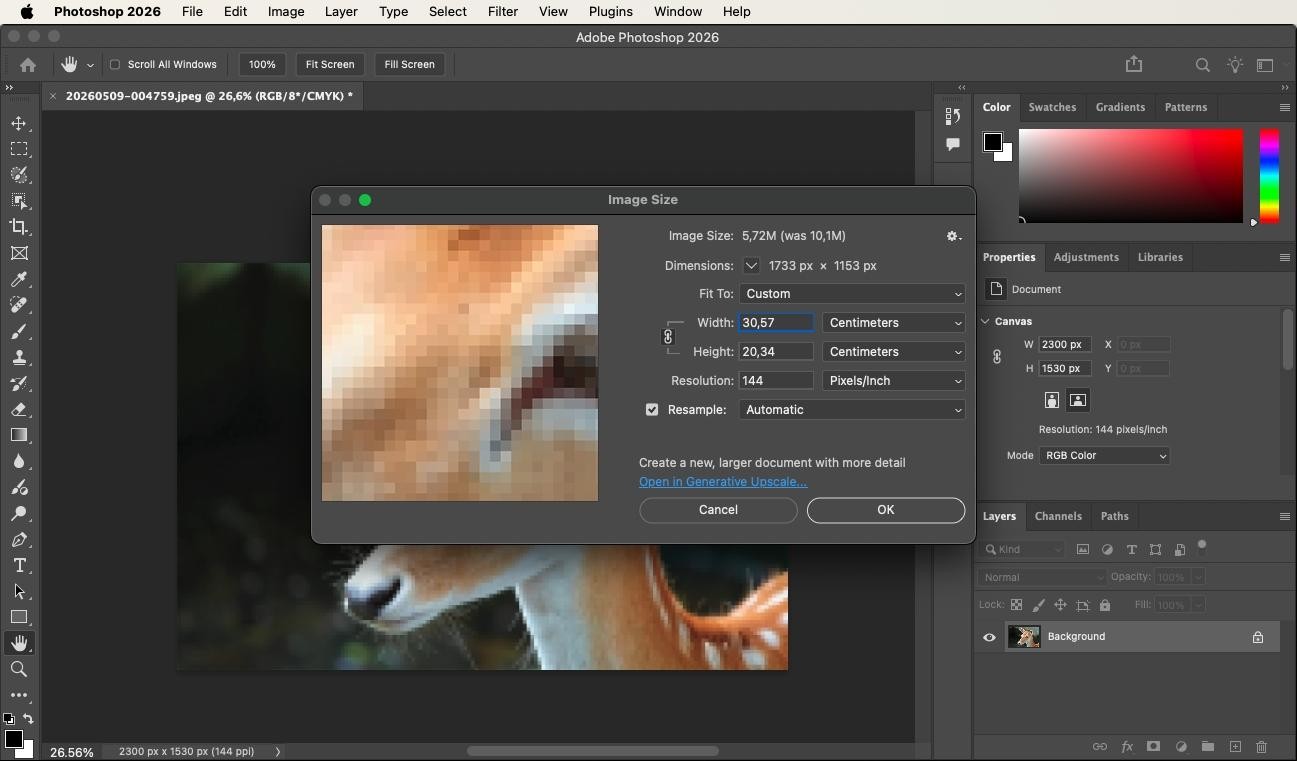Open the Fit To Custom dropdown

(852, 294)
